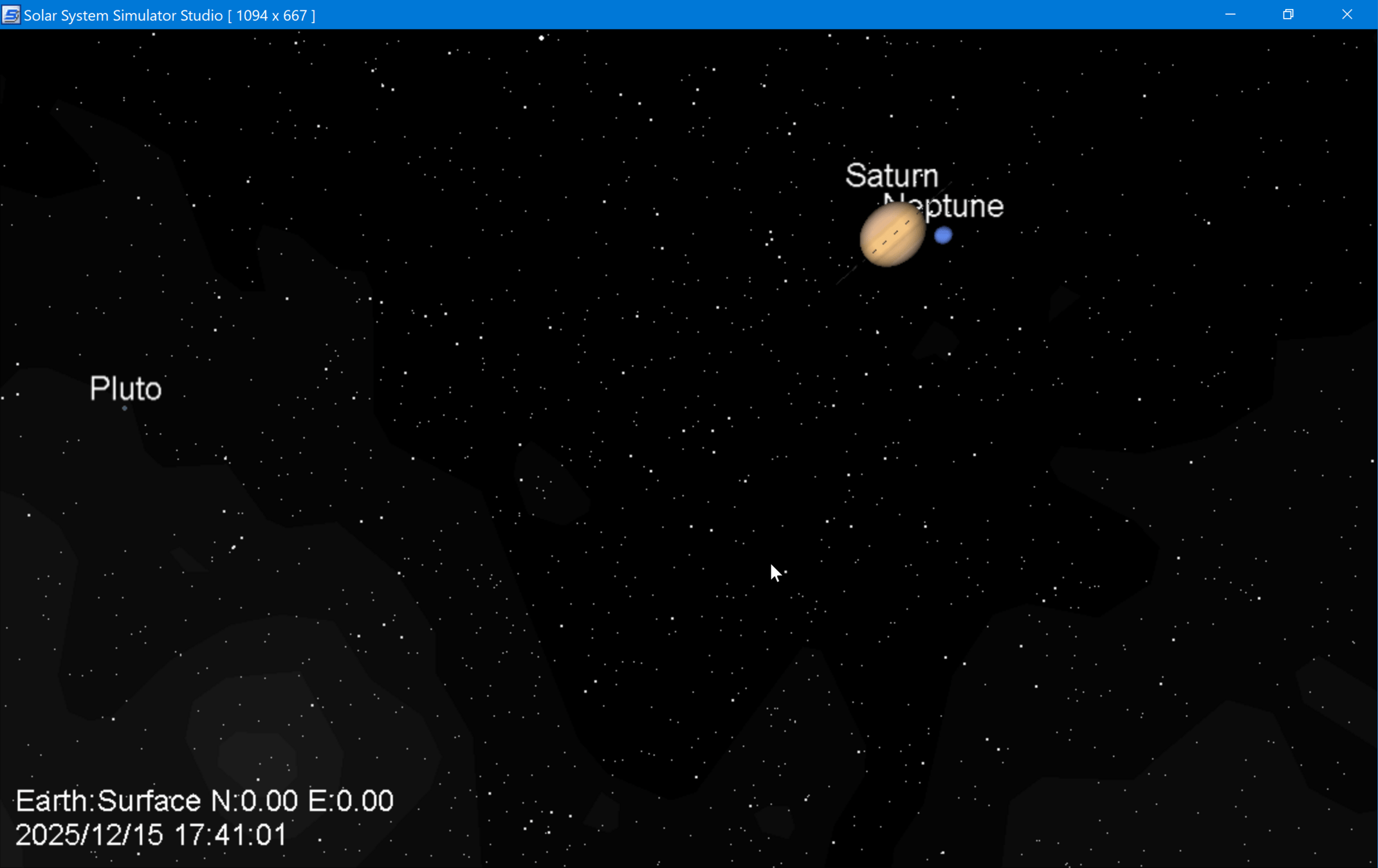Restore down the simulator window

pyautogui.click(x=1288, y=14)
